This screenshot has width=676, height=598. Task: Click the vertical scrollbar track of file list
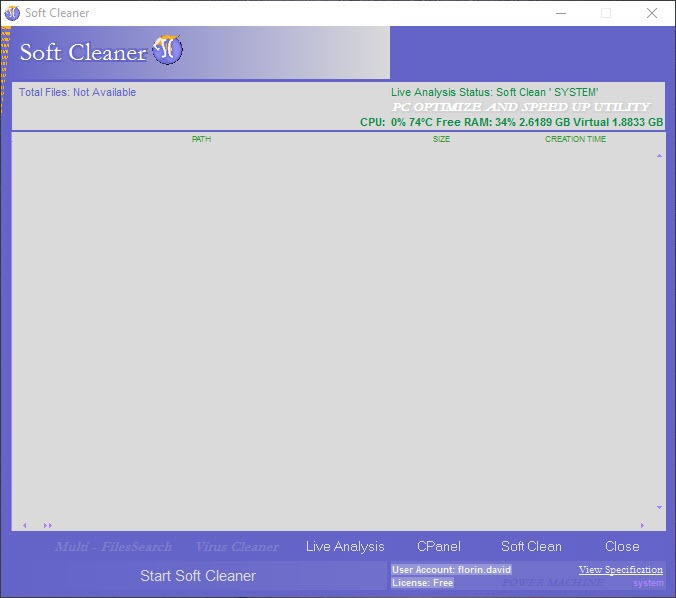click(659, 330)
